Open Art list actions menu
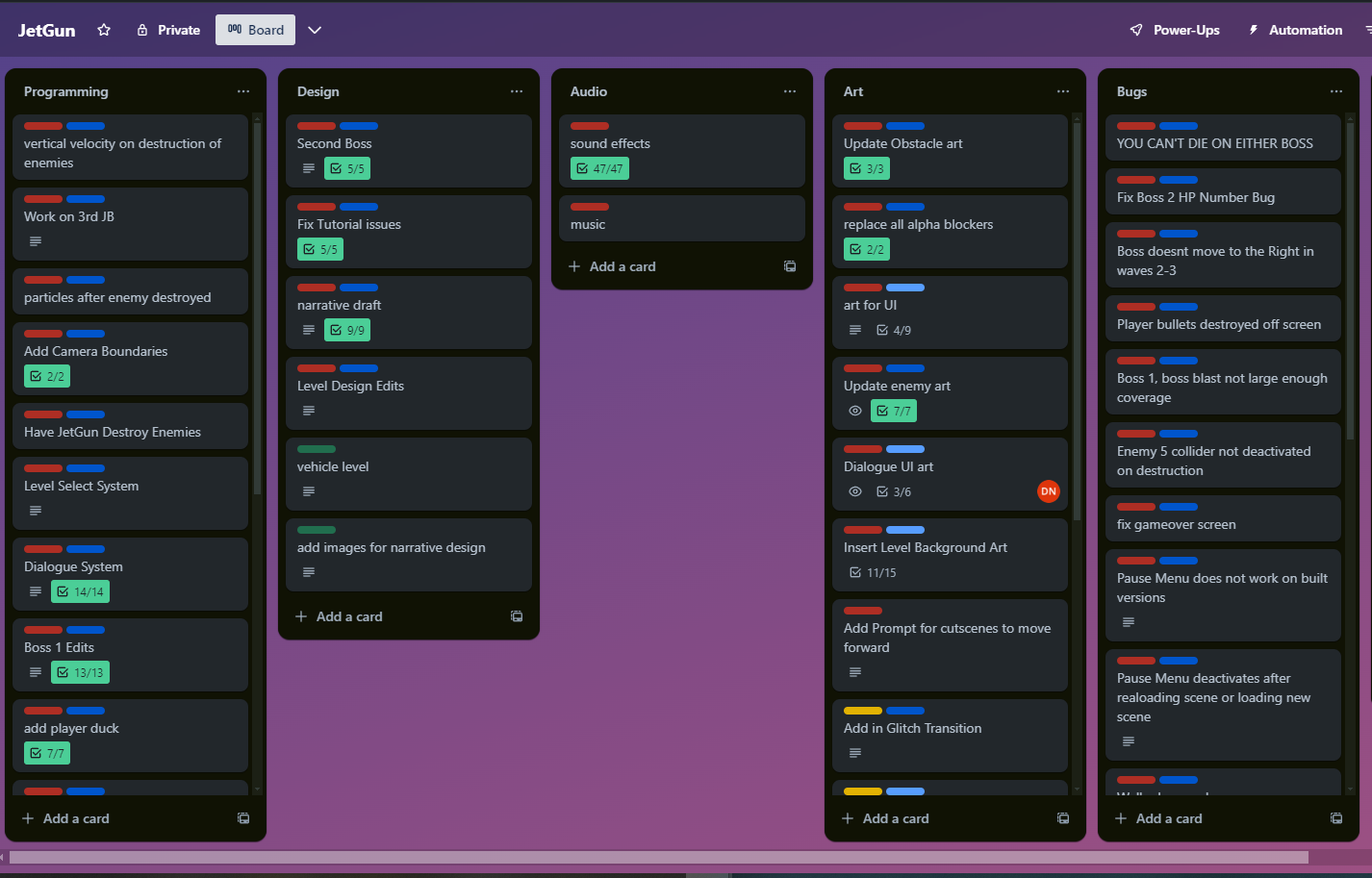This screenshot has height=878, width=1372. tap(1063, 91)
